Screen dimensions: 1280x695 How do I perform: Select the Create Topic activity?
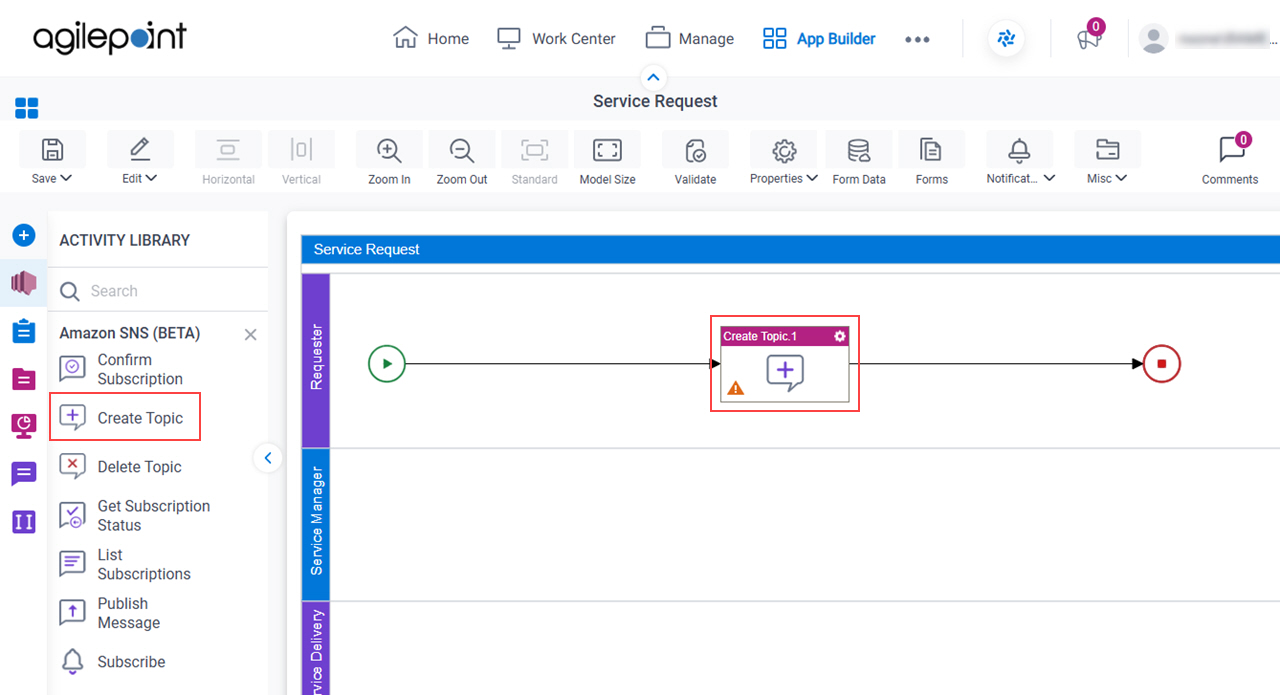coord(124,418)
